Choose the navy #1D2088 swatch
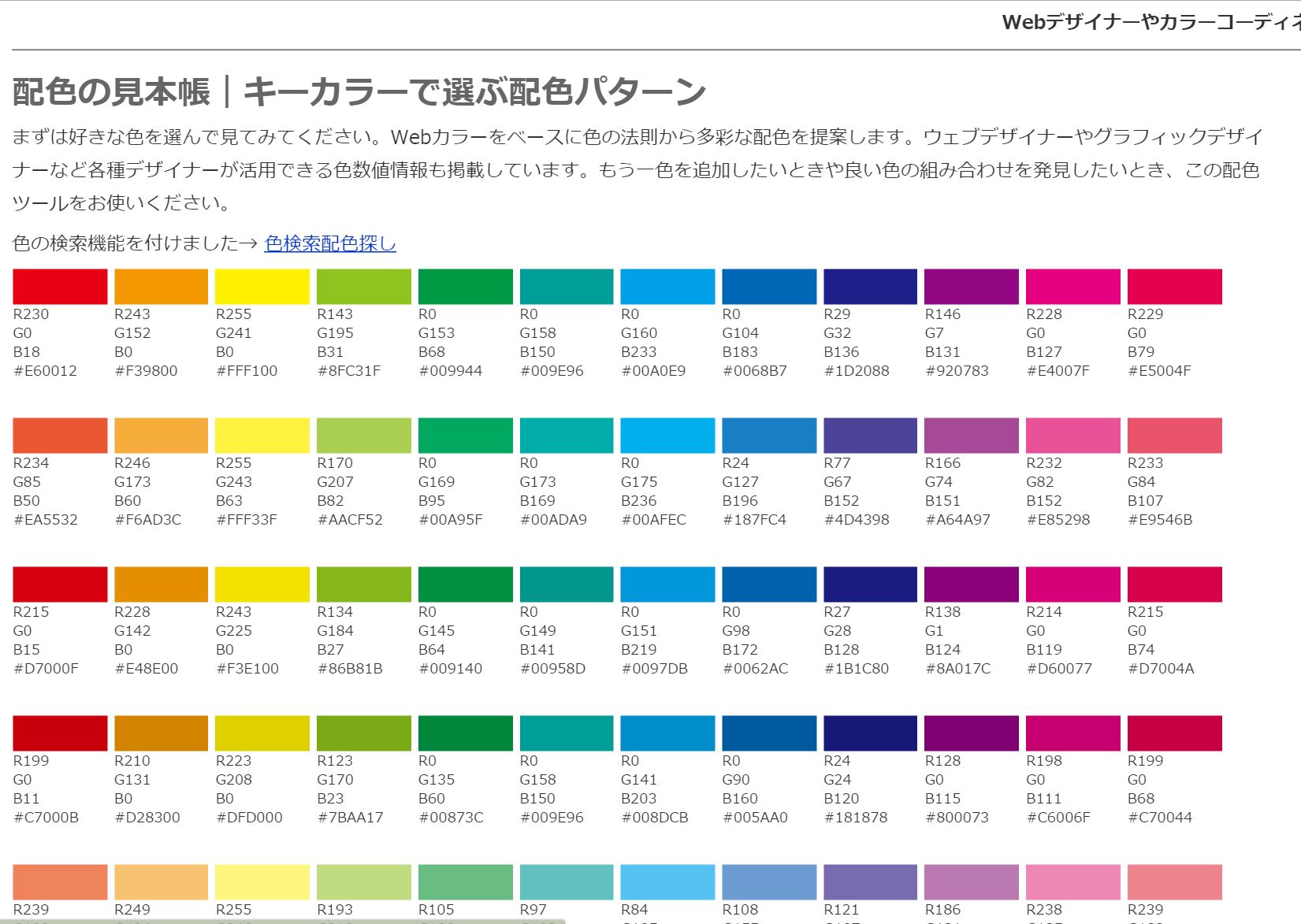This screenshot has width=1301, height=924. [871, 287]
